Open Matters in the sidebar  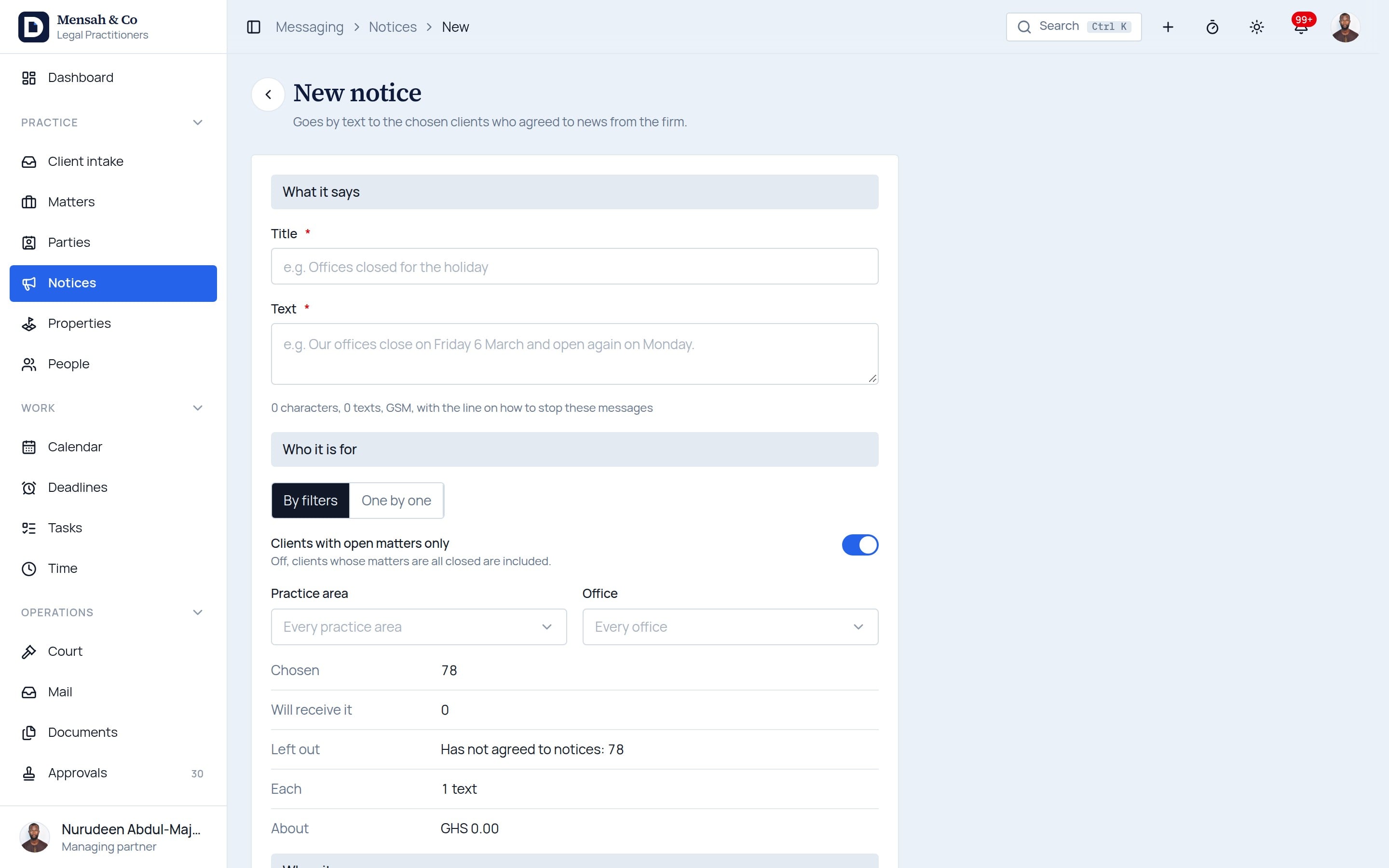coord(113,202)
